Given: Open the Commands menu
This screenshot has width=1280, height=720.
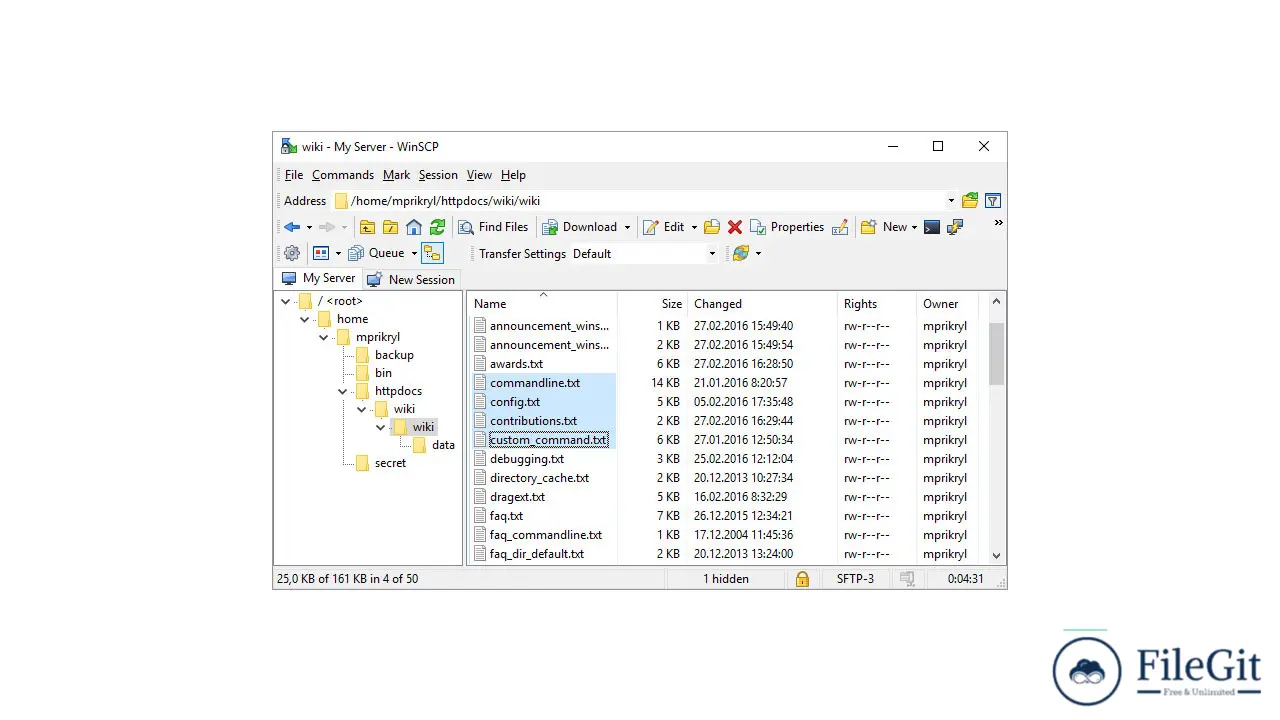Looking at the screenshot, I should point(343,175).
